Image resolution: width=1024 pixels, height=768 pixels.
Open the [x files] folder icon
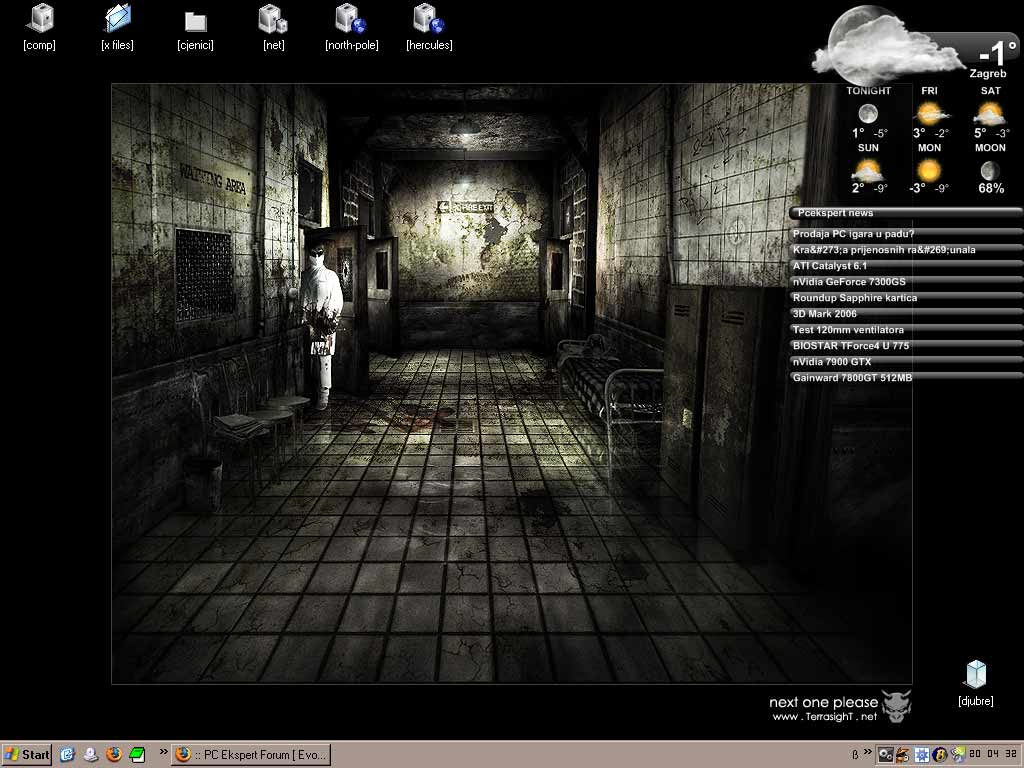pos(117,18)
